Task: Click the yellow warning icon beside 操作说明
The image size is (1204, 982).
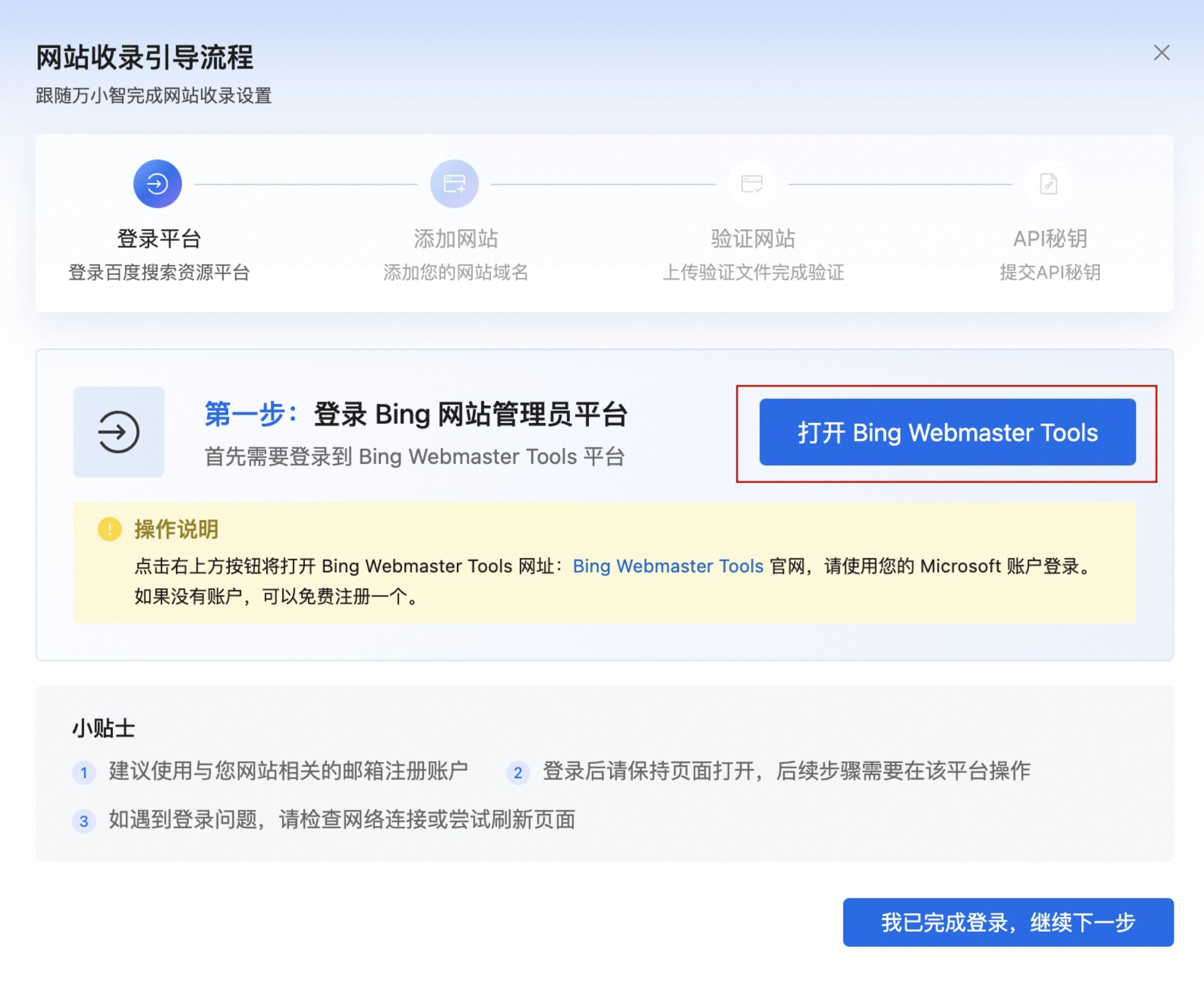Action: [x=110, y=530]
